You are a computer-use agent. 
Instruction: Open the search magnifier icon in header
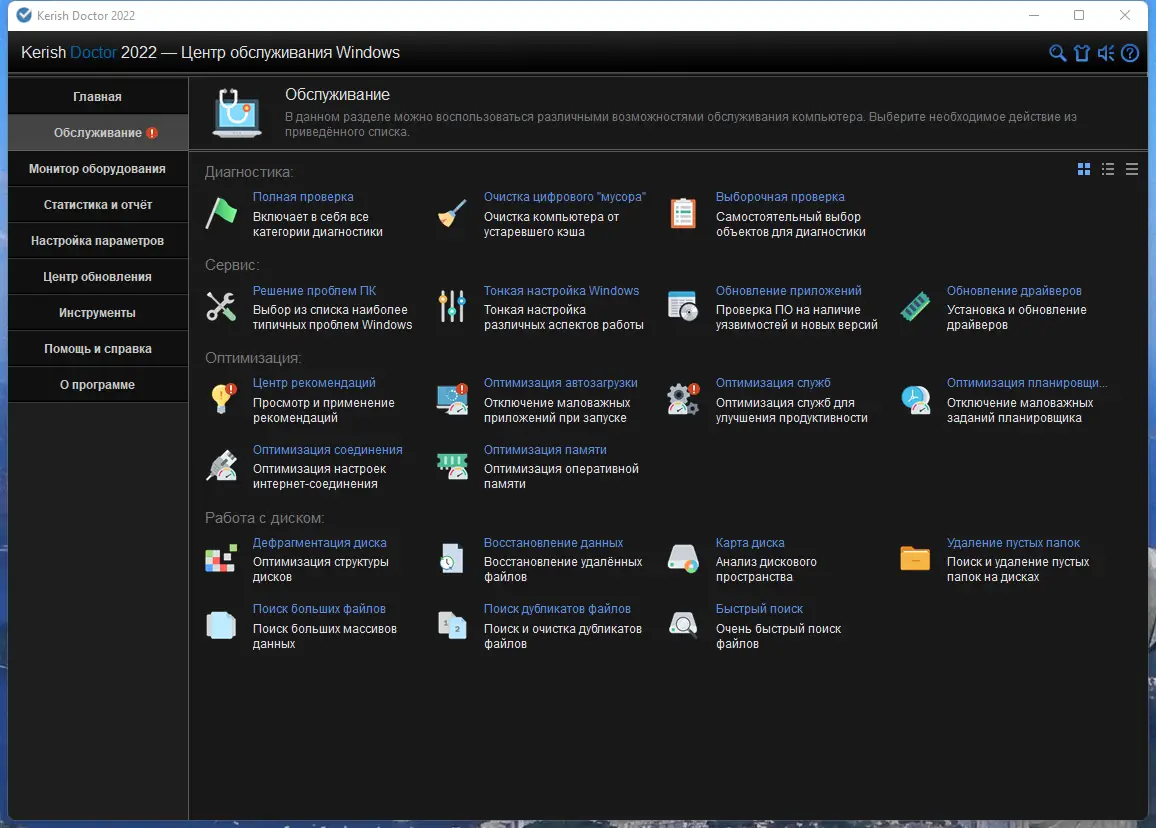tap(1057, 53)
